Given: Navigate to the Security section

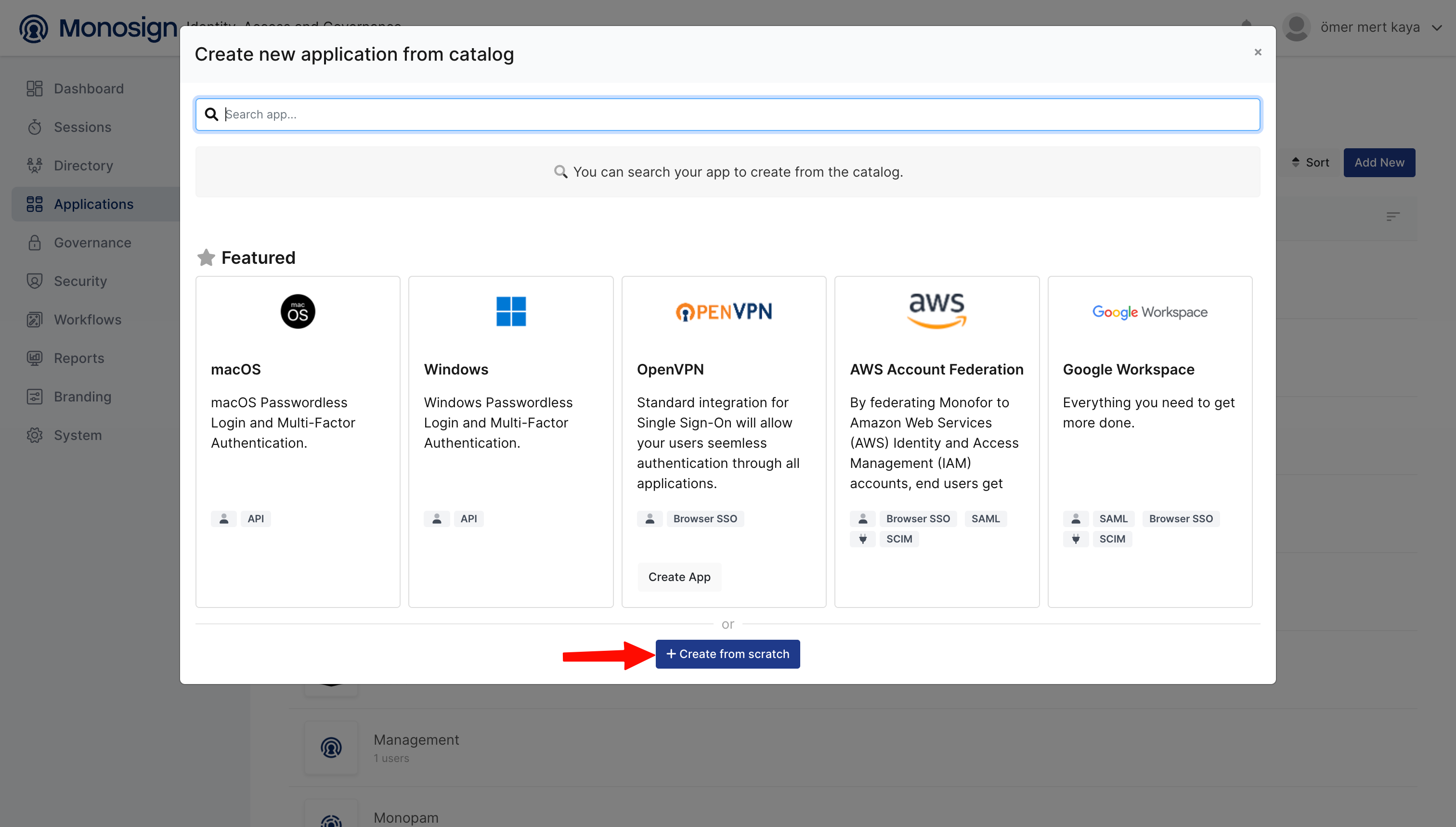Looking at the screenshot, I should pyautogui.click(x=80, y=281).
